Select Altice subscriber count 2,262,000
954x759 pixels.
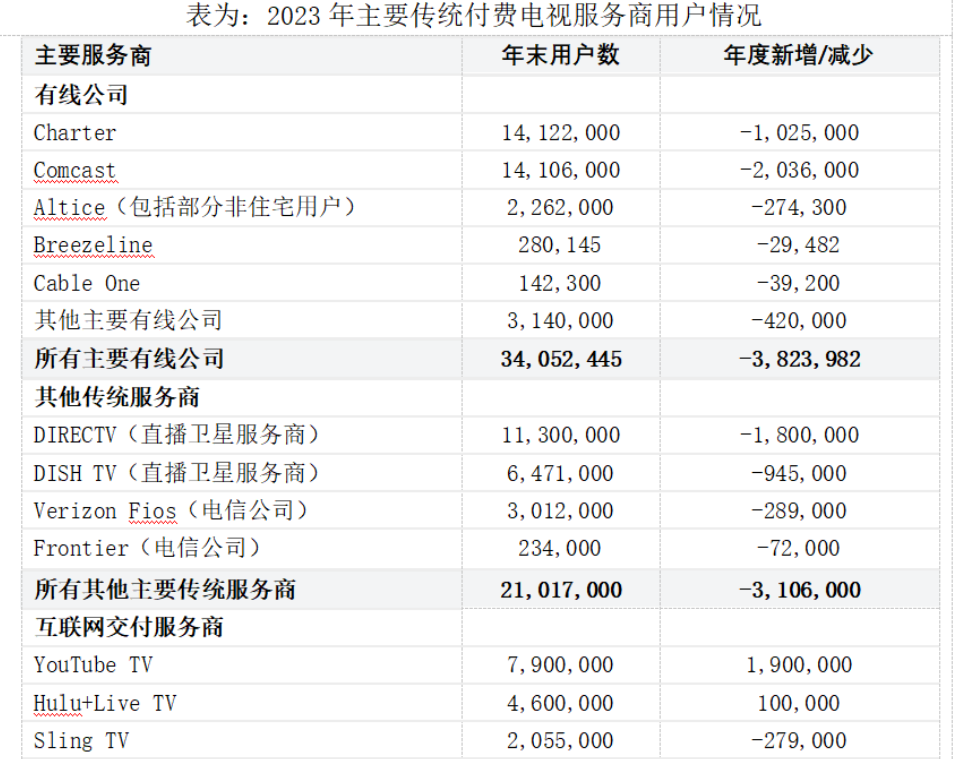(560, 208)
